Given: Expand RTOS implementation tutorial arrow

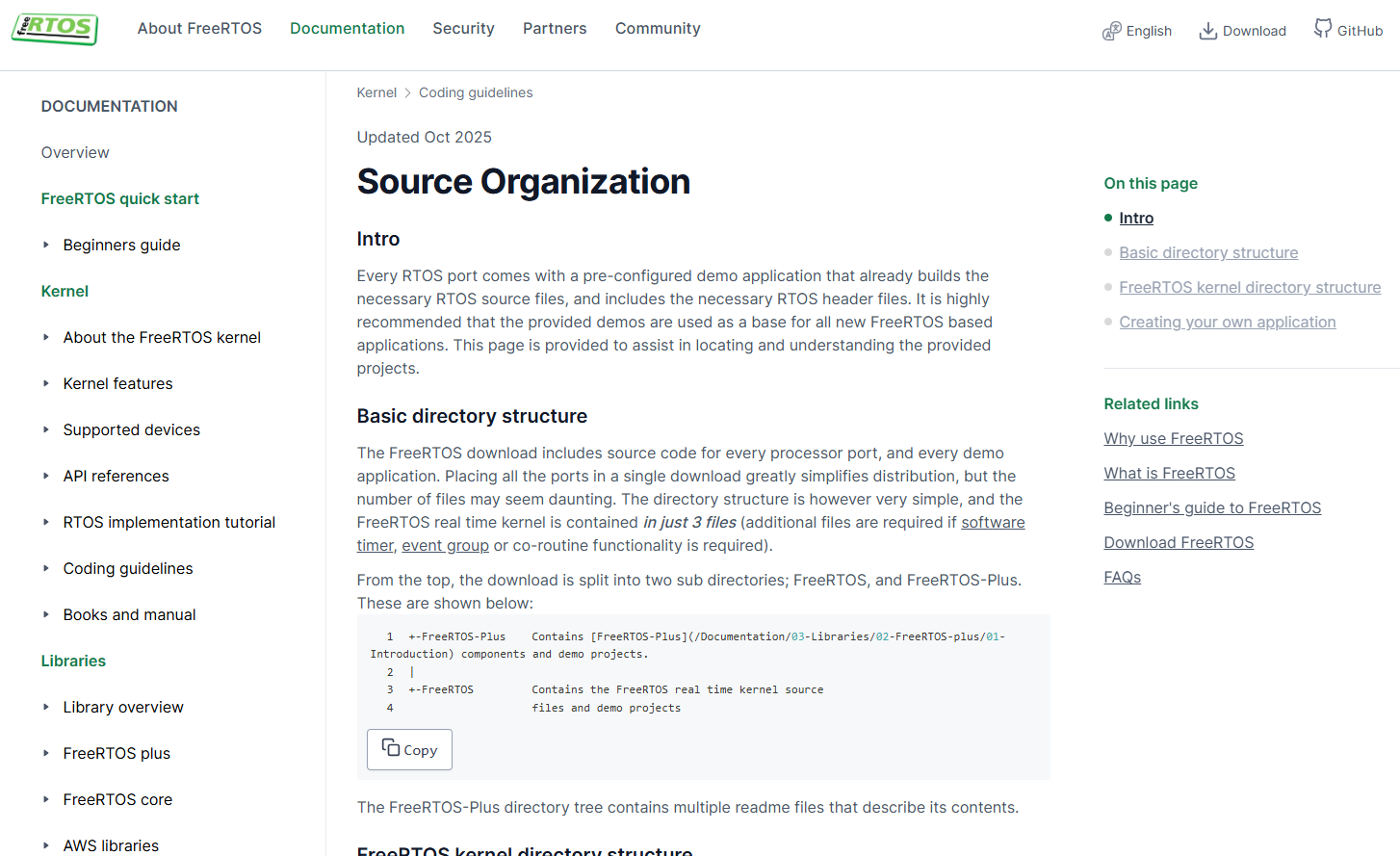Looking at the screenshot, I should 45,522.
